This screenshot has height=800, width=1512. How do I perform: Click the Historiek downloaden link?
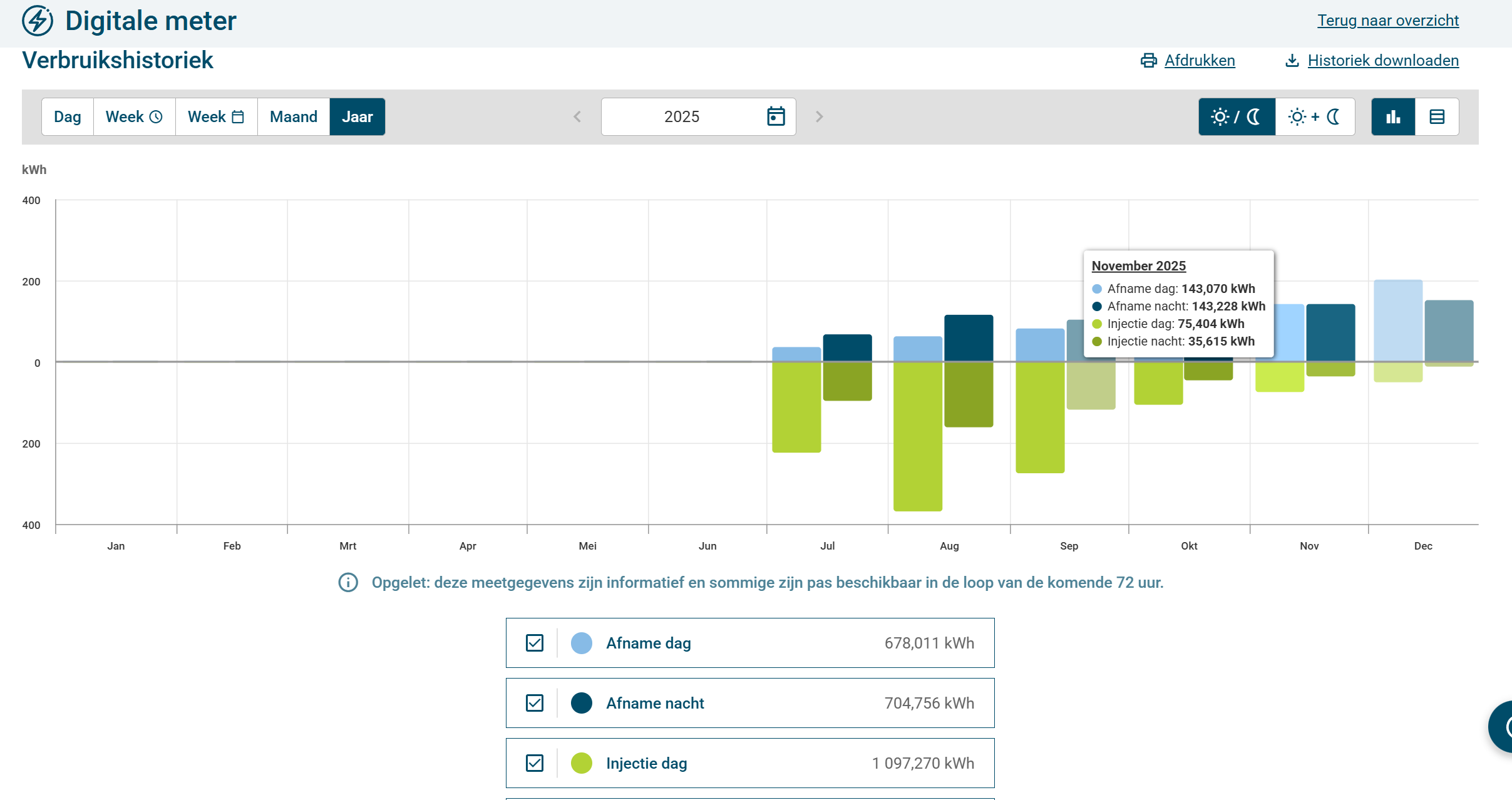click(1383, 61)
